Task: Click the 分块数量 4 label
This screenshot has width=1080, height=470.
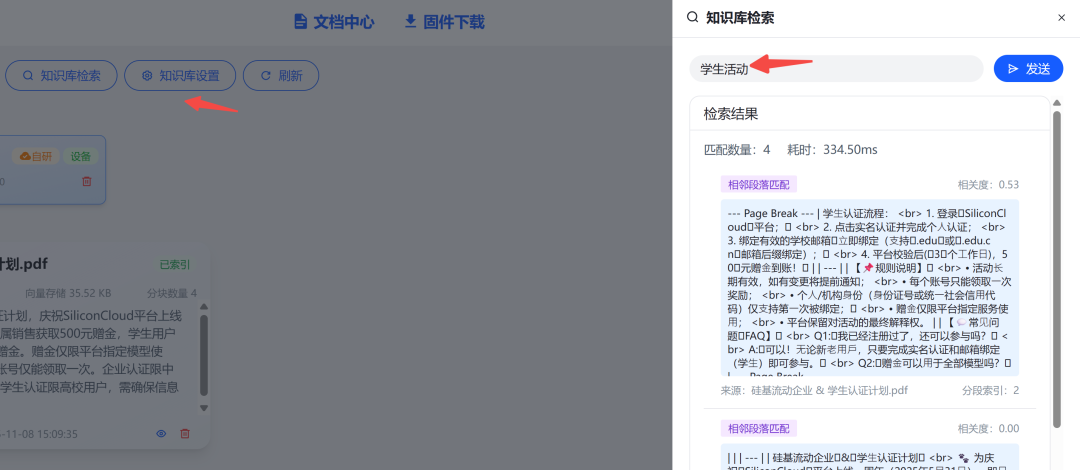Action: point(172,293)
